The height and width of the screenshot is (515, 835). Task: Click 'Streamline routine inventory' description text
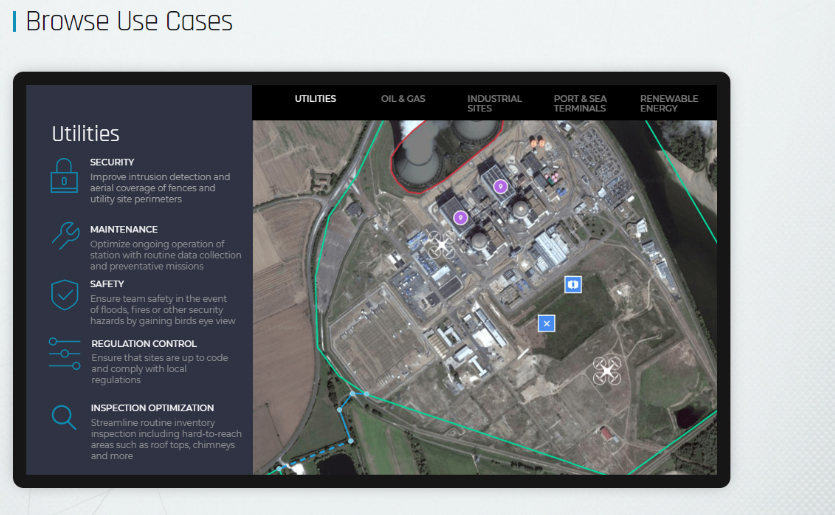[x=166, y=439]
